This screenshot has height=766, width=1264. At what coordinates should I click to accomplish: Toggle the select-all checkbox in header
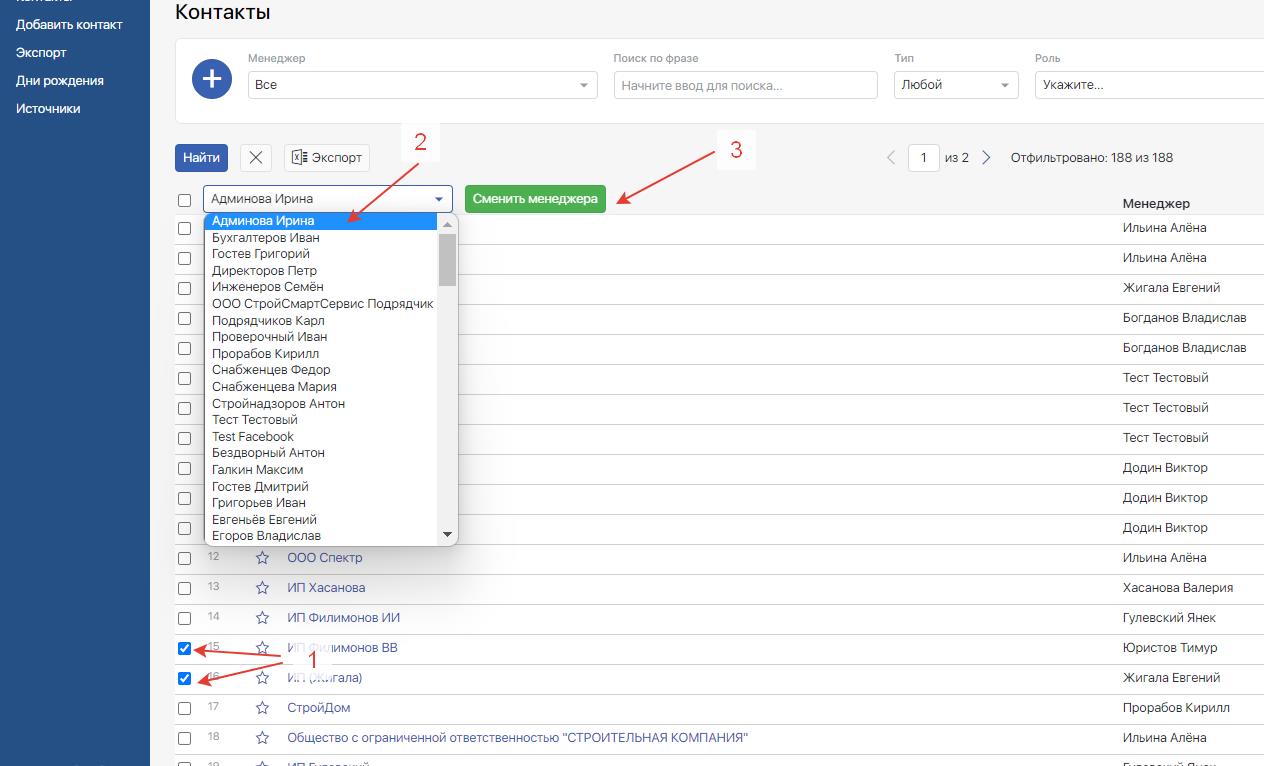184,200
